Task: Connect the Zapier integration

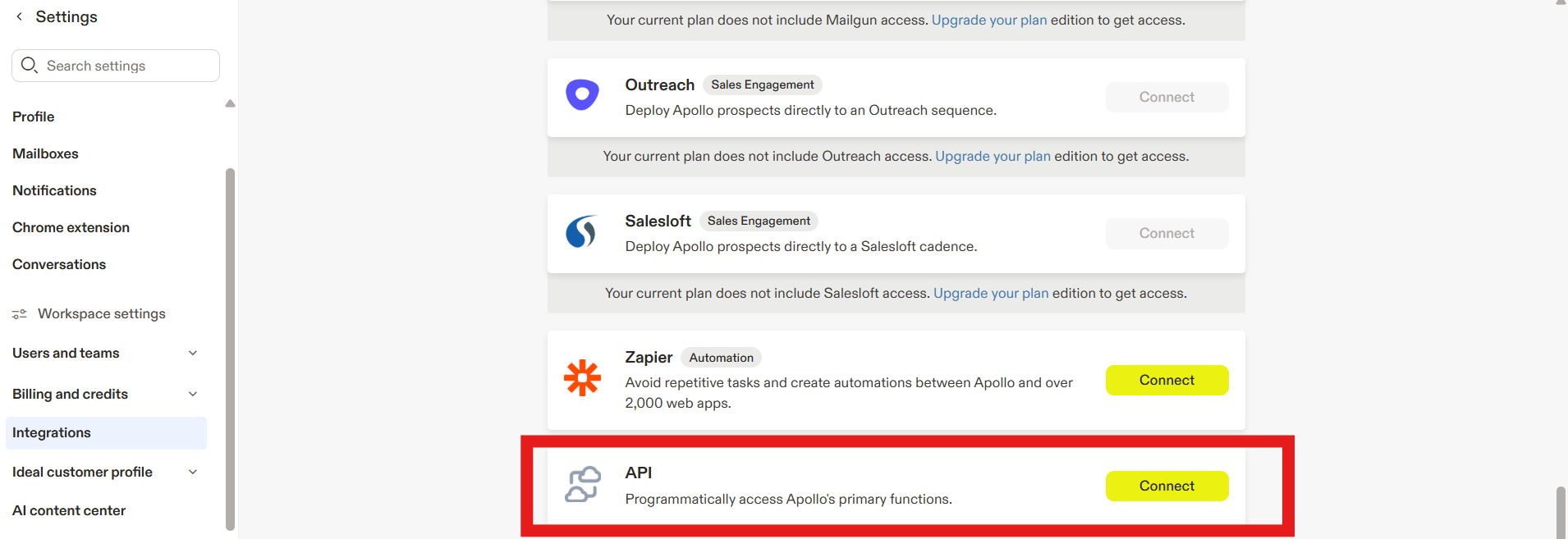Action: [1167, 381]
